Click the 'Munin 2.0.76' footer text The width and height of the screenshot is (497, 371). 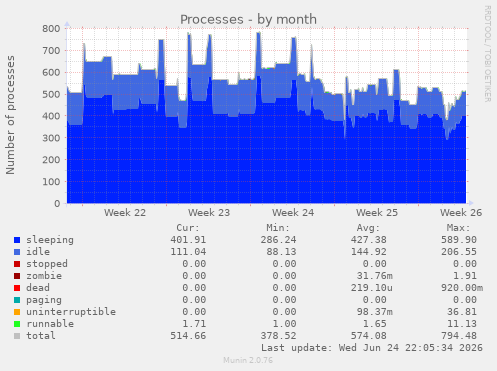248,360
